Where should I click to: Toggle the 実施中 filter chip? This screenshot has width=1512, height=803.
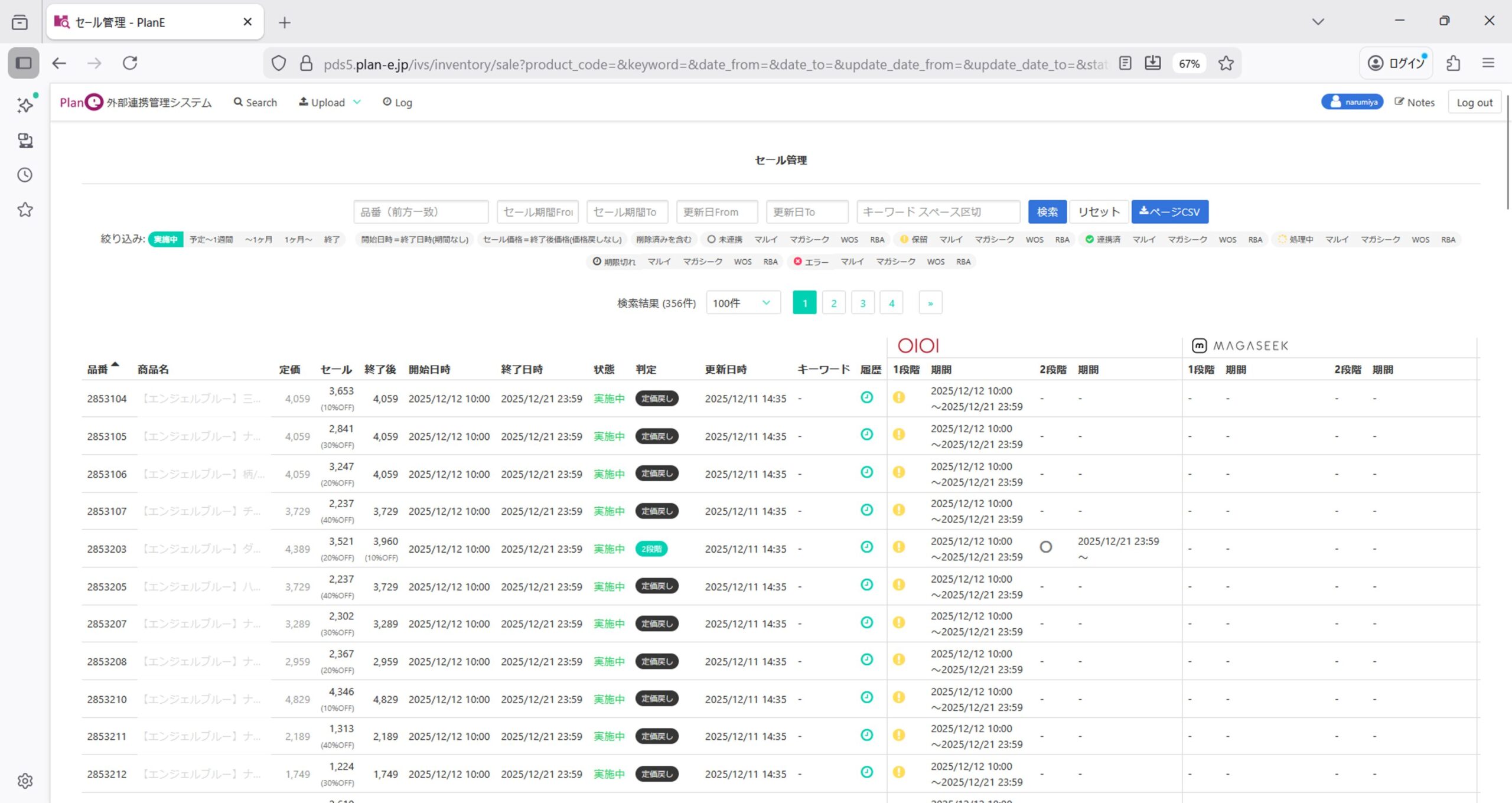tap(166, 239)
